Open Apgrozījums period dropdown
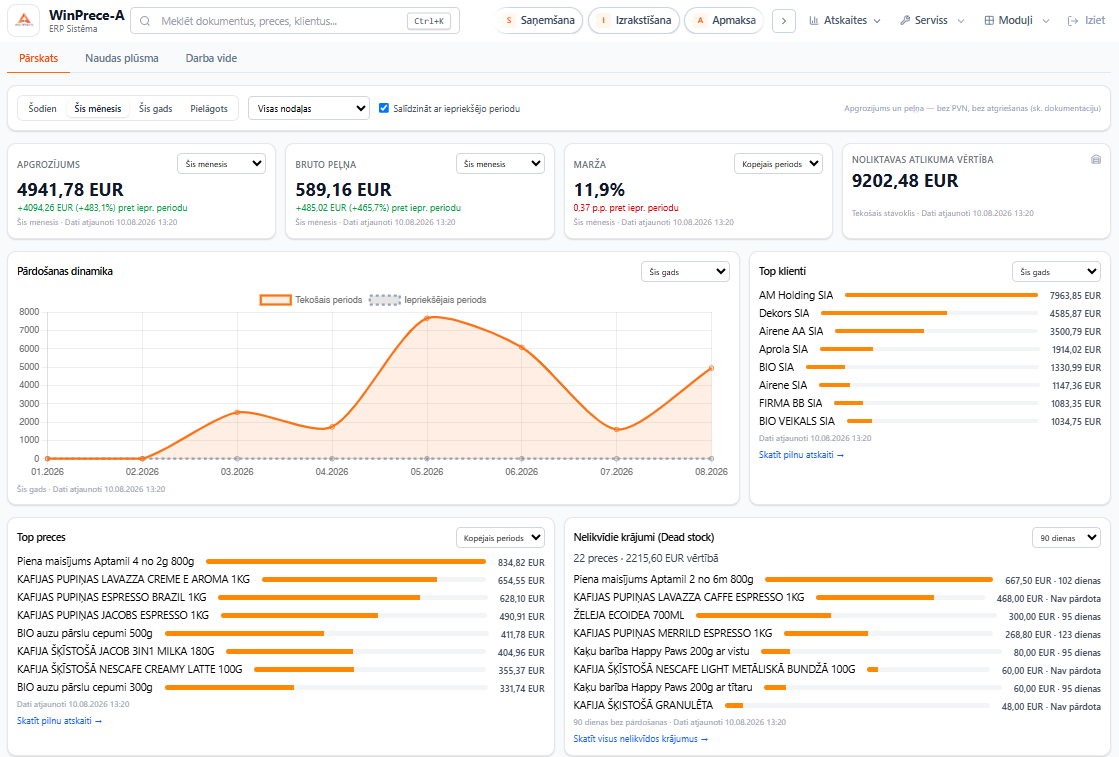 point(221,163)
